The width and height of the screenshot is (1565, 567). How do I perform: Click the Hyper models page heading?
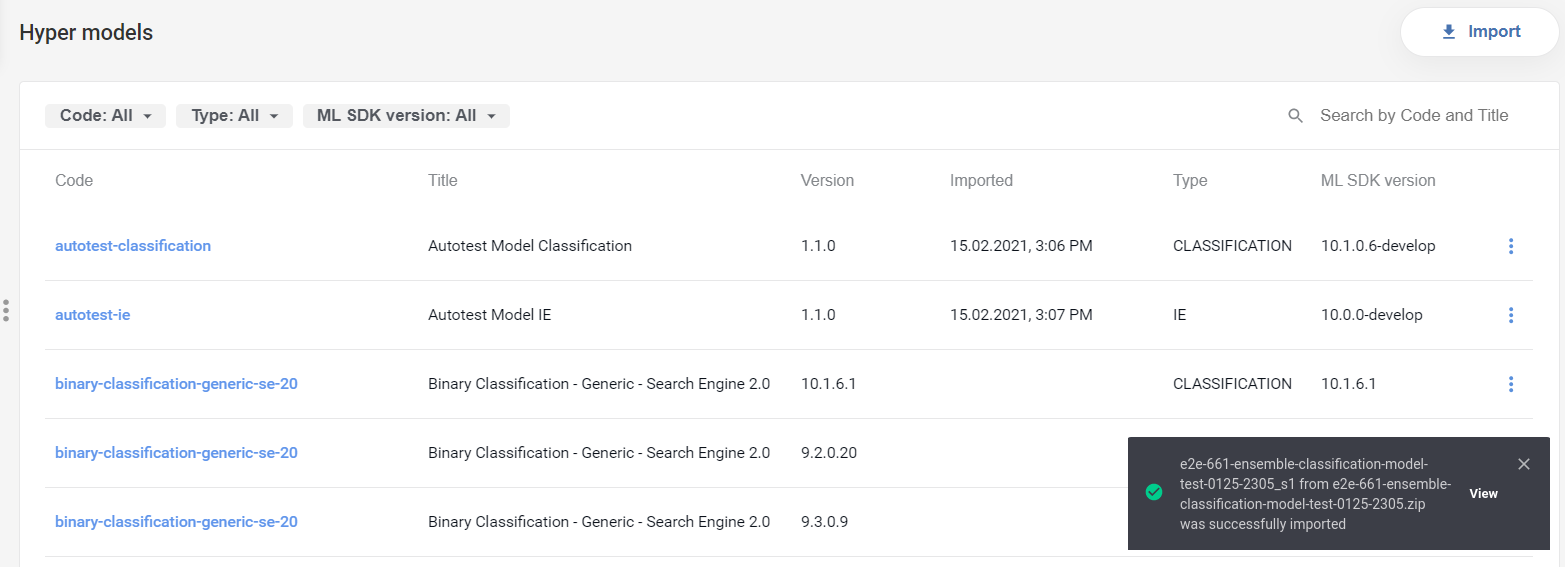click(86, 32)
